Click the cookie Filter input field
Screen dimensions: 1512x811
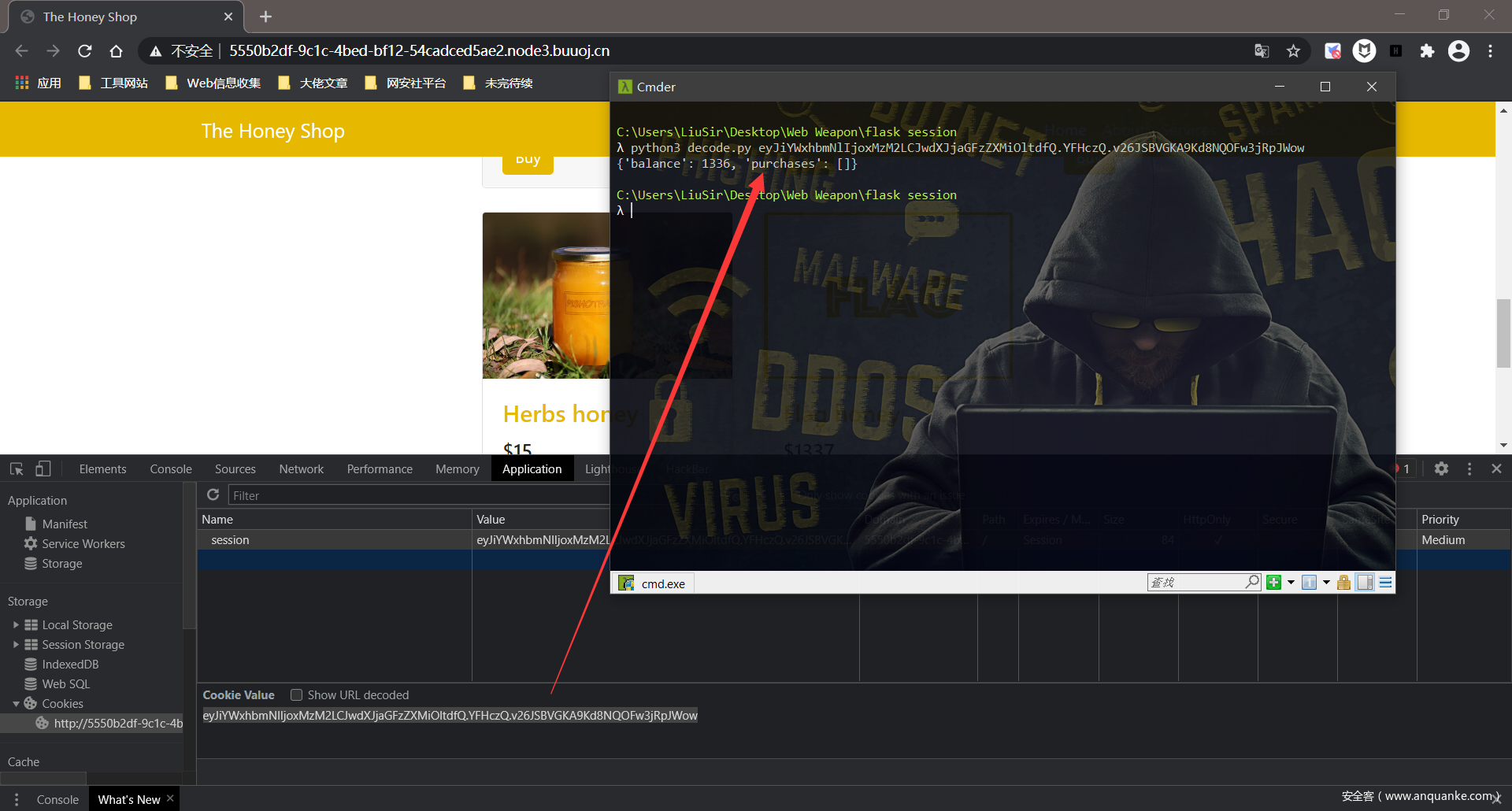[417, 496]
